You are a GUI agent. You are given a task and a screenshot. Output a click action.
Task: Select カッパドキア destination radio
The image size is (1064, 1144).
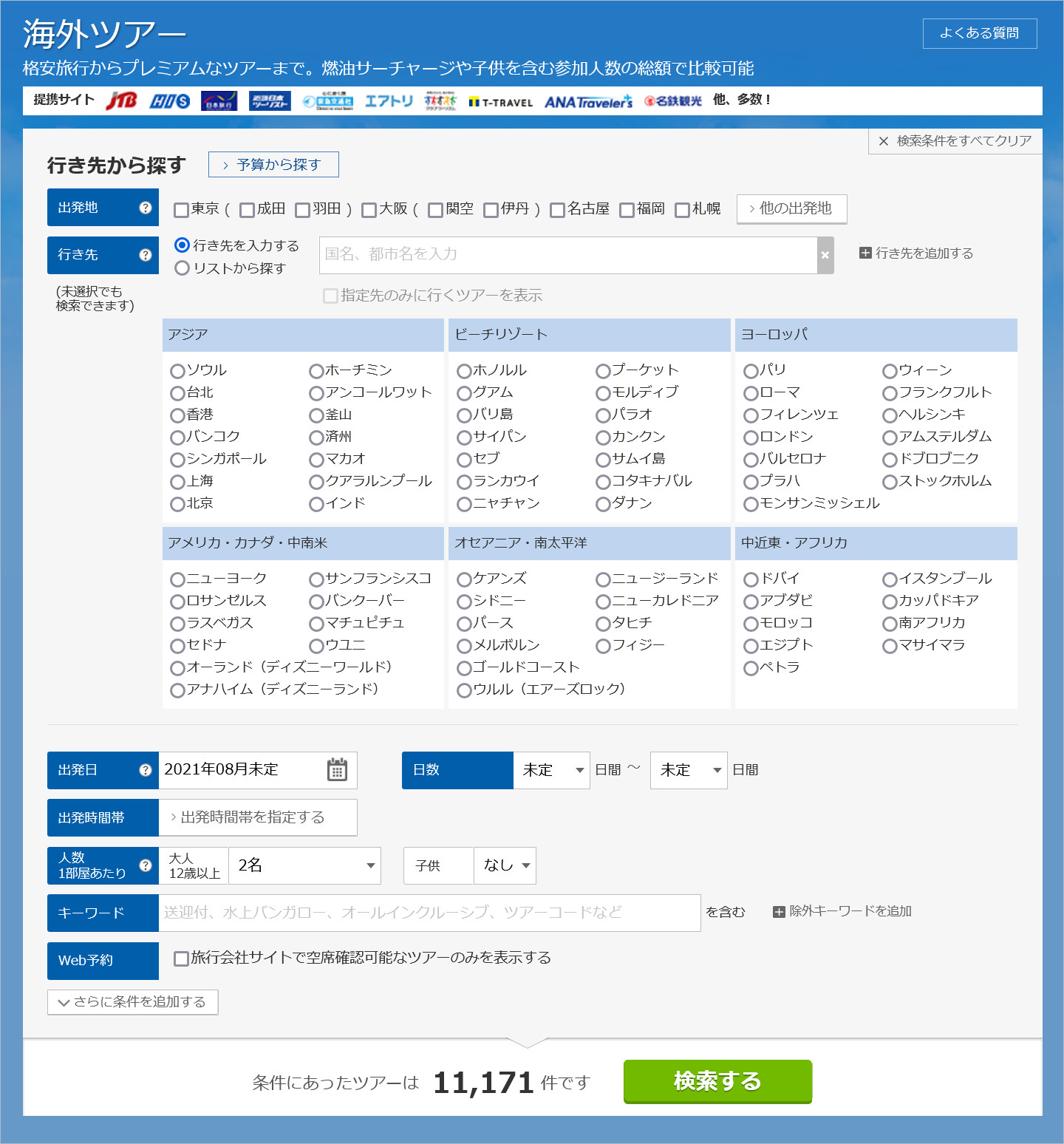pos(890,602)
